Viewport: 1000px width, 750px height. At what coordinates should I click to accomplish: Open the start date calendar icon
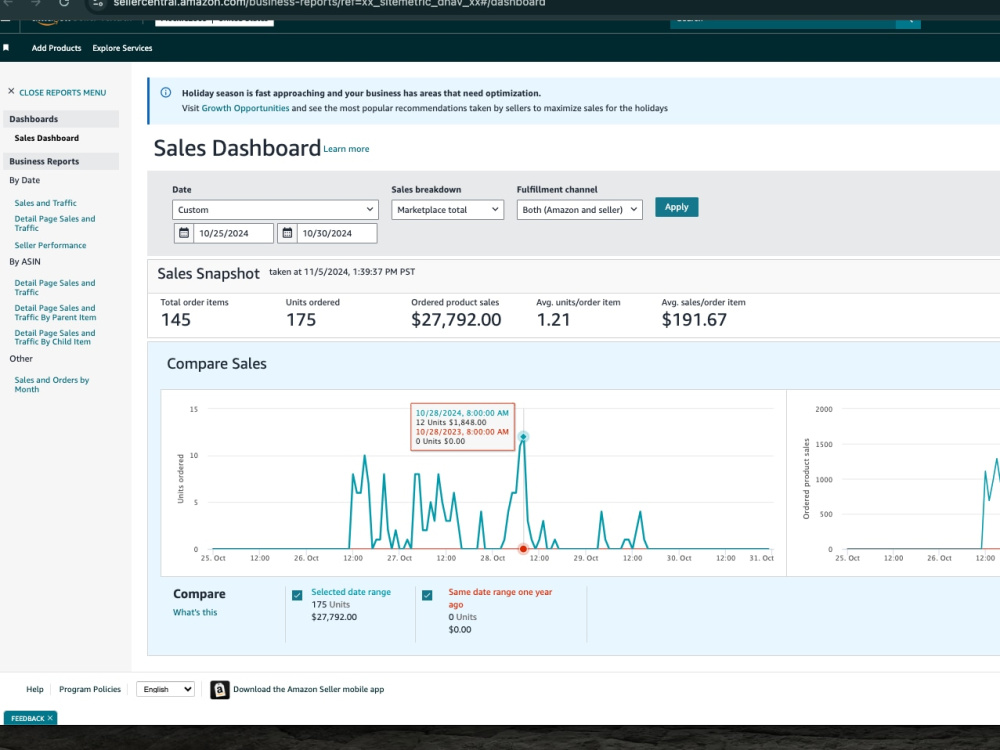tap(184, 233)
